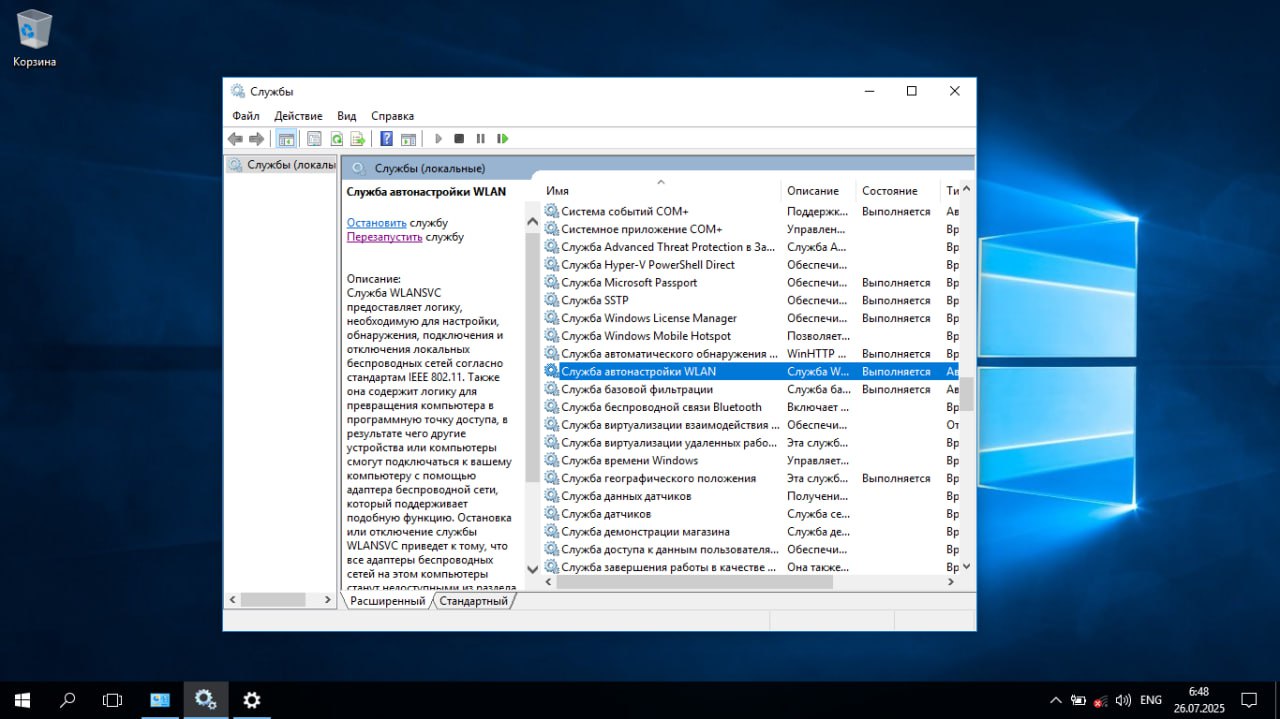Select Служба Hyper-V PowerShell Direct
The image size is (1280, 719).
click(x=751, y=265)
